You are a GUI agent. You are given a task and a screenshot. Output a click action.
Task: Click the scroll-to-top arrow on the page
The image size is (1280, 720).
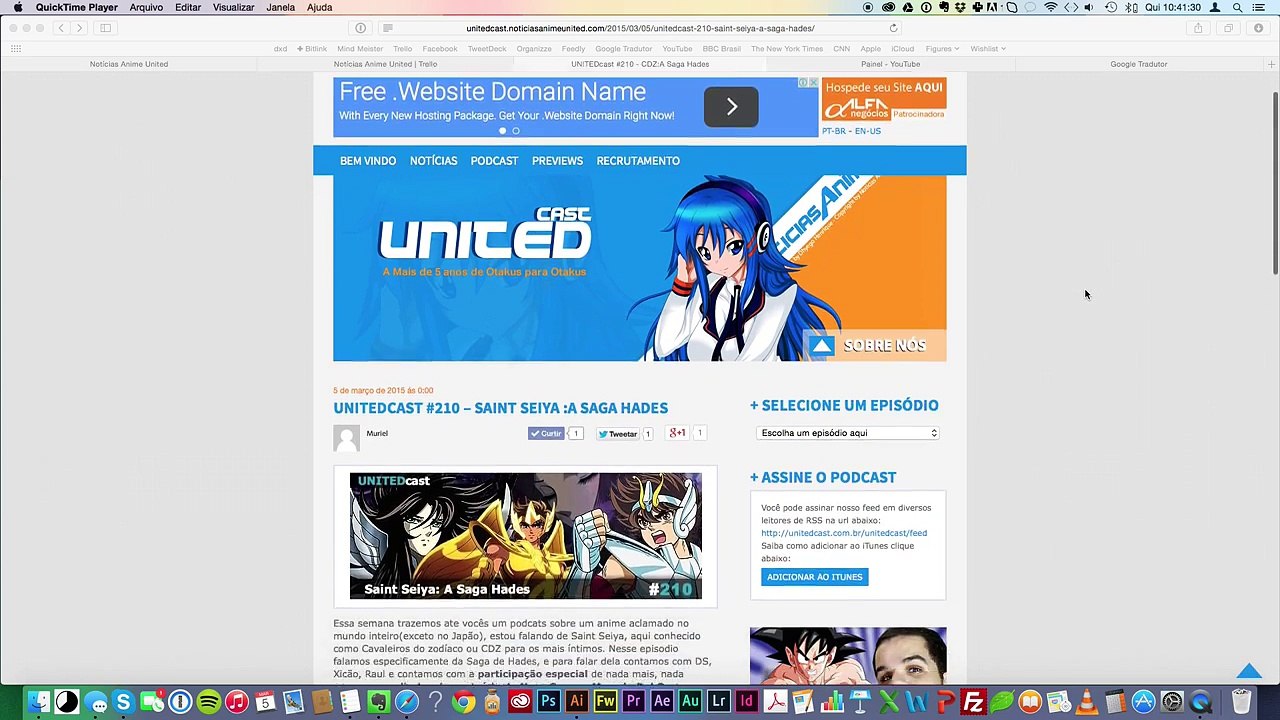click(x=1249, y=671)
